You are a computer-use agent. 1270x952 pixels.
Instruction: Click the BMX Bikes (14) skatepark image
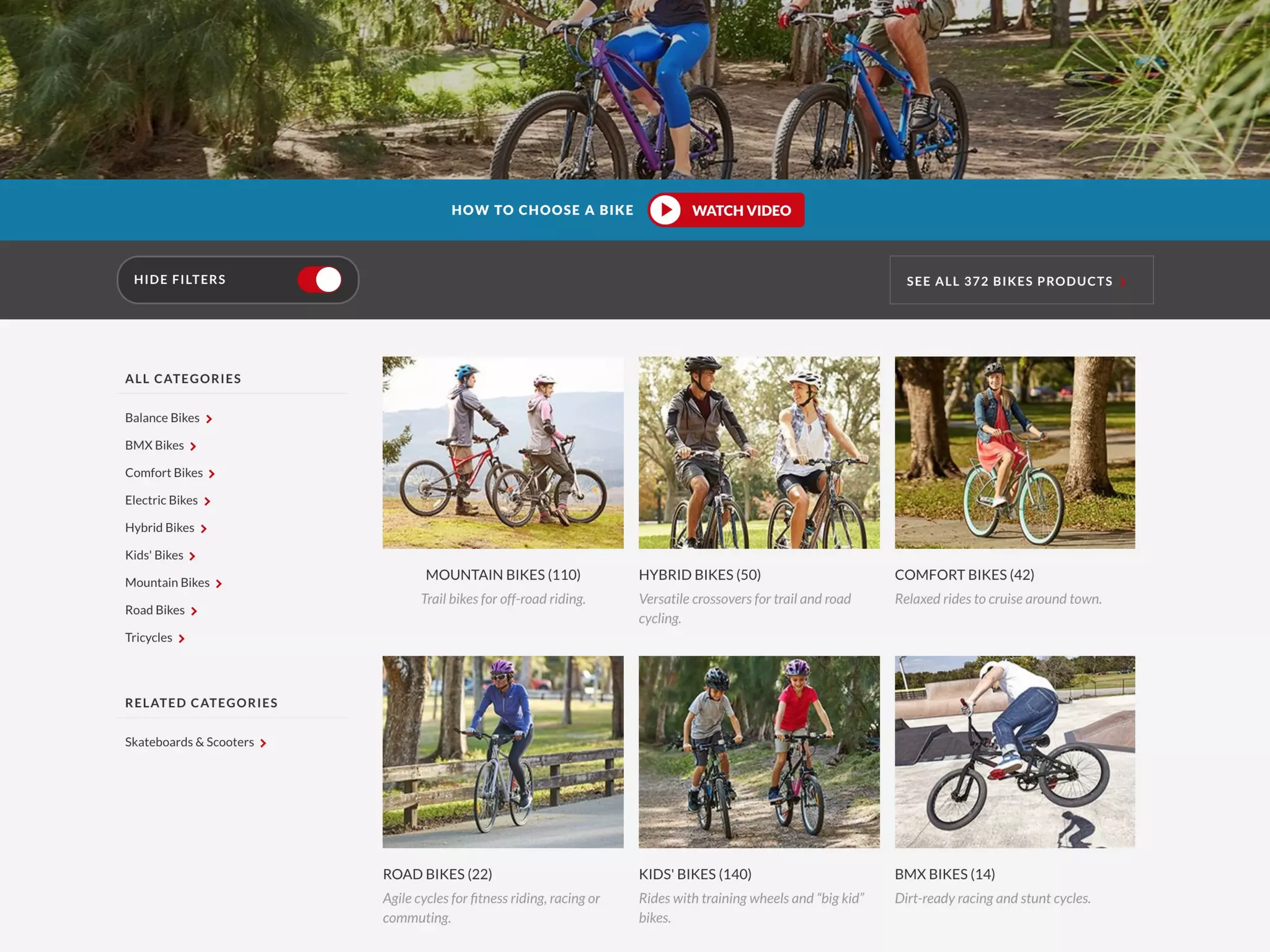pos(1015,752)
